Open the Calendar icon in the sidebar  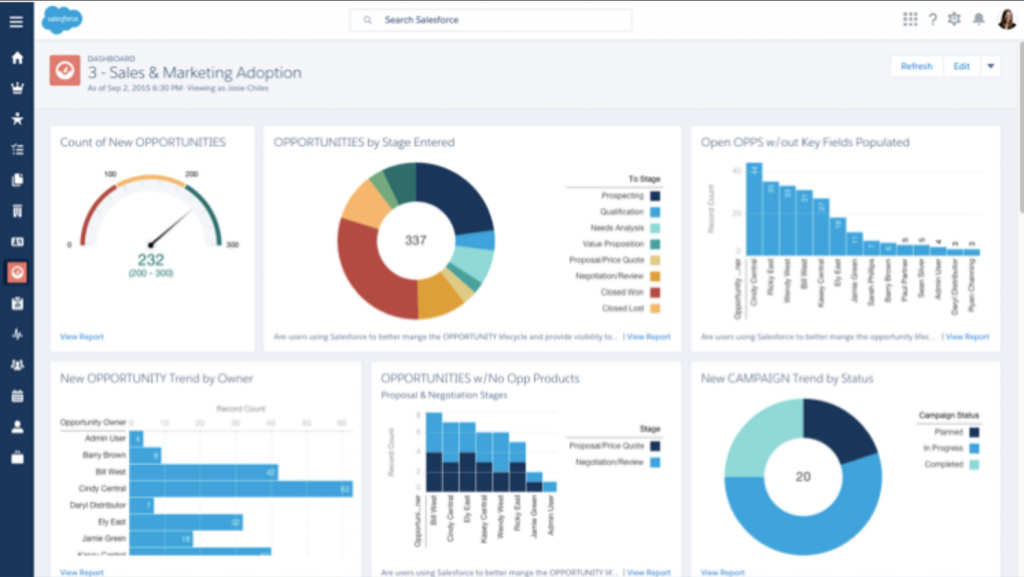point(15,396)
